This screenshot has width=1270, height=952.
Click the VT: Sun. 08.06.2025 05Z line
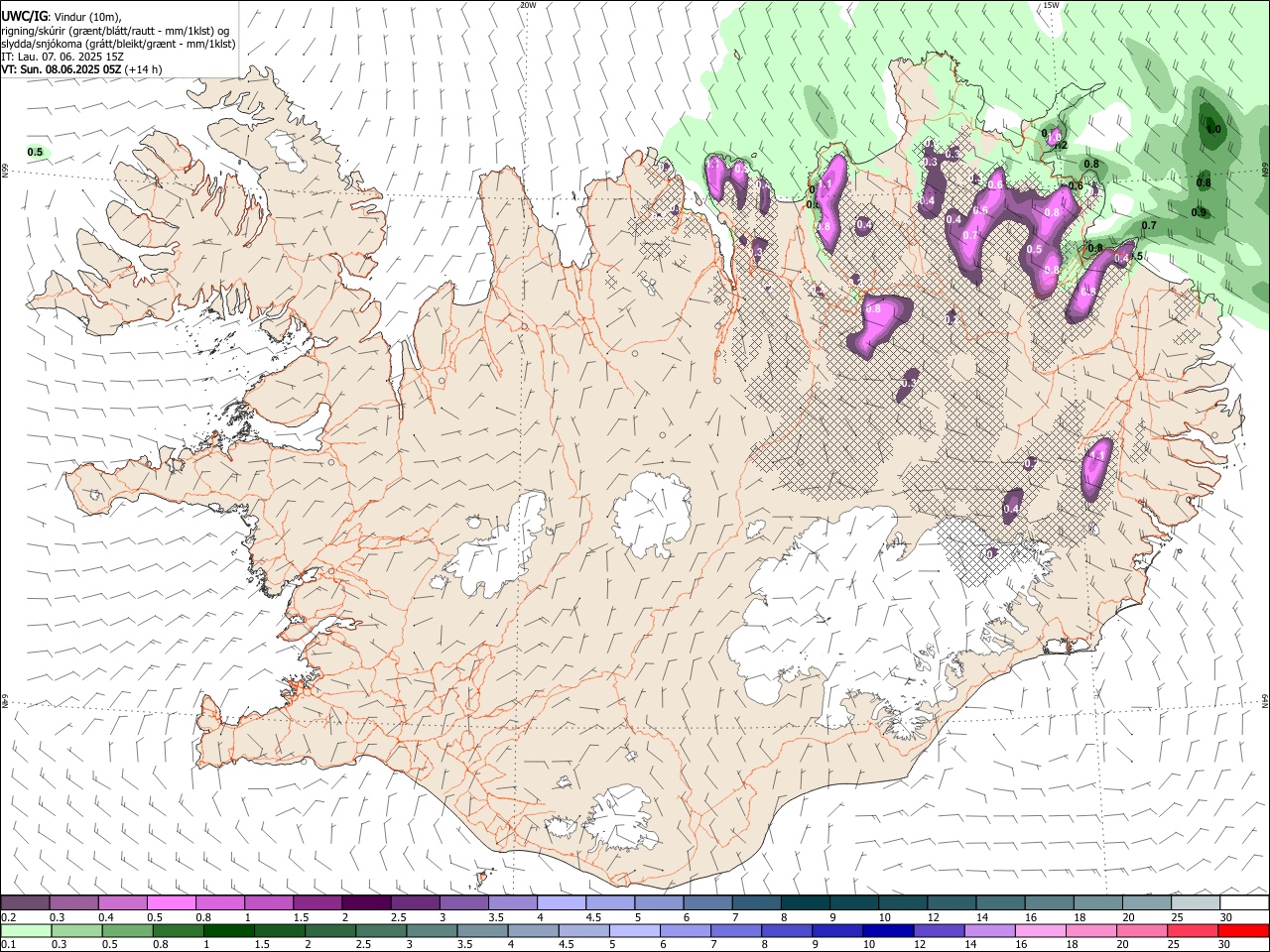81,69
